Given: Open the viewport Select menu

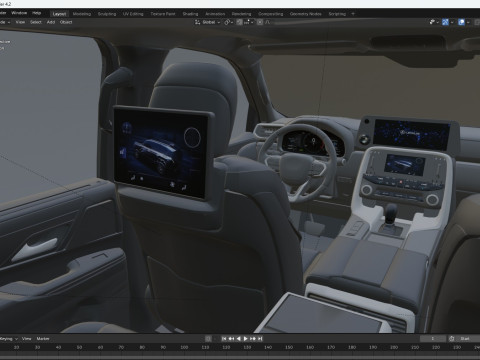Looking at the screenshot, I should click(x=36, y=22).
